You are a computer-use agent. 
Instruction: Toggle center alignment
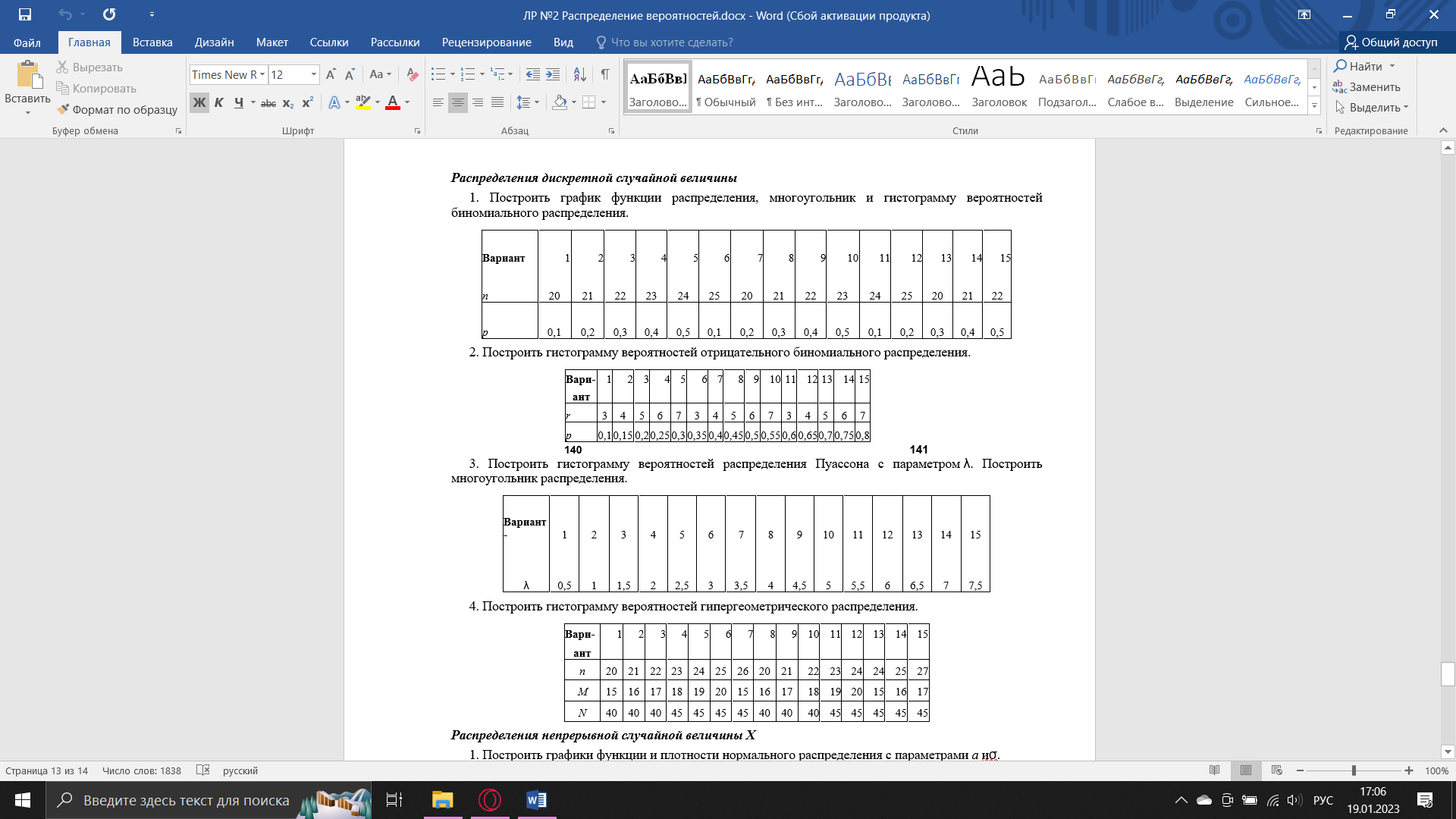coord(458,102)
